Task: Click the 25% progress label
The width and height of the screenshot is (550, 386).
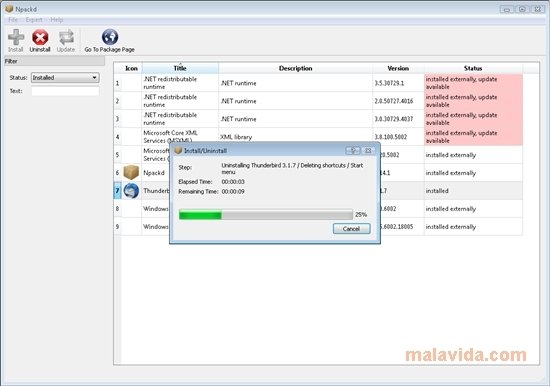Action: [x=361, y=214]
